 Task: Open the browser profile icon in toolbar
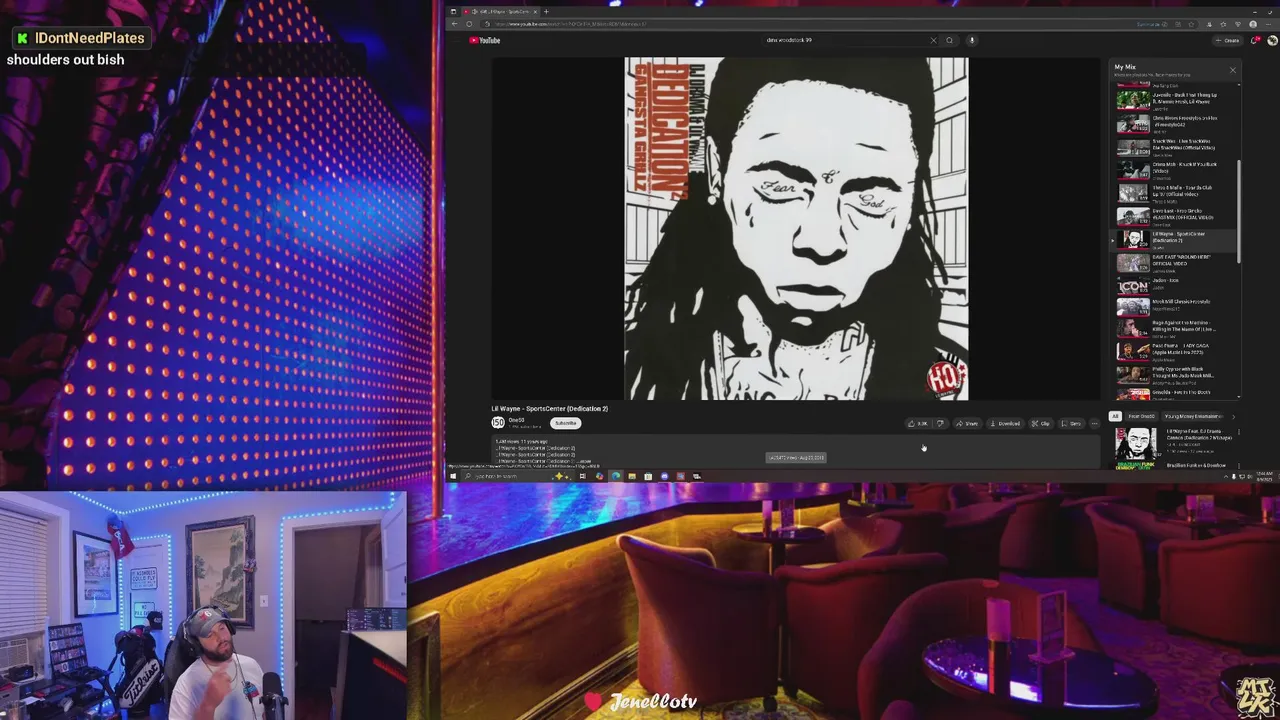[x=1253, y=24]
